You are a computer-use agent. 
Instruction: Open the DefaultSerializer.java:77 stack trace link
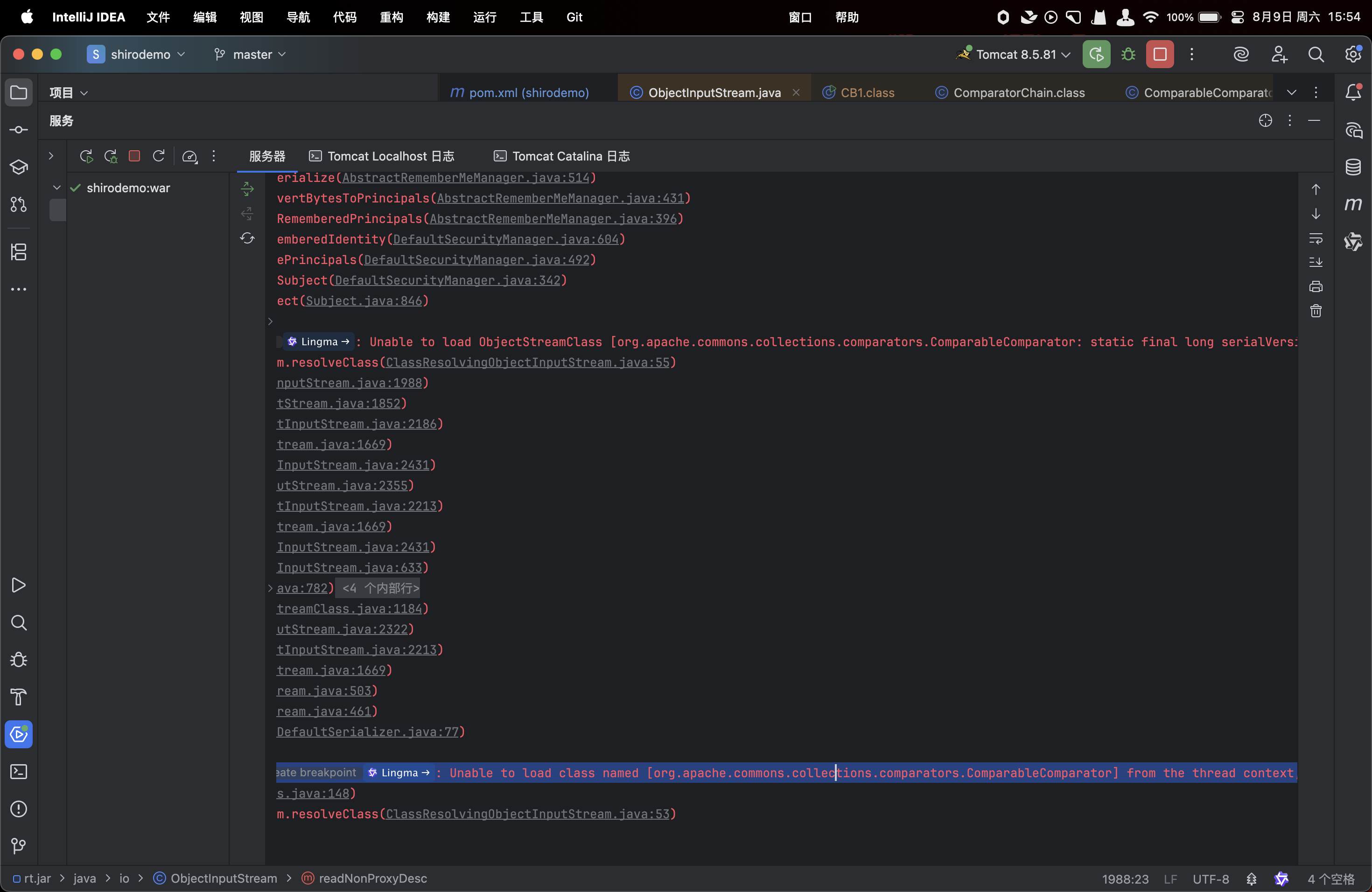point(367,732)
